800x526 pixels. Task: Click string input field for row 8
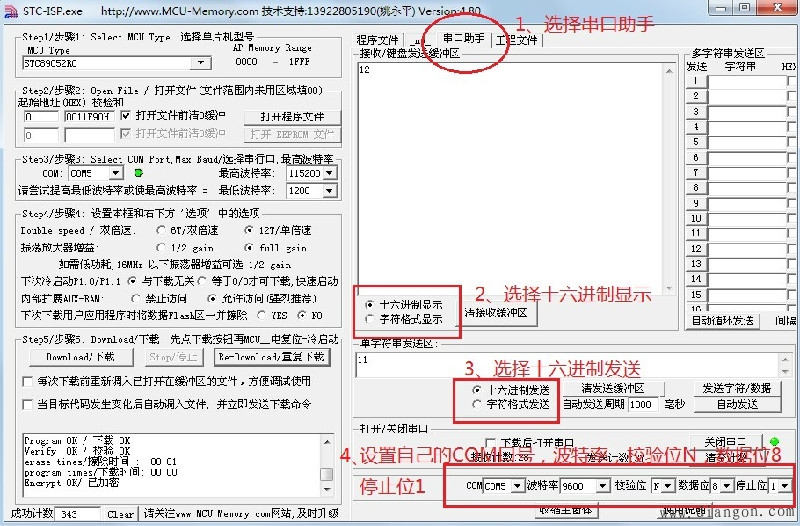click(x=747, y=188)
